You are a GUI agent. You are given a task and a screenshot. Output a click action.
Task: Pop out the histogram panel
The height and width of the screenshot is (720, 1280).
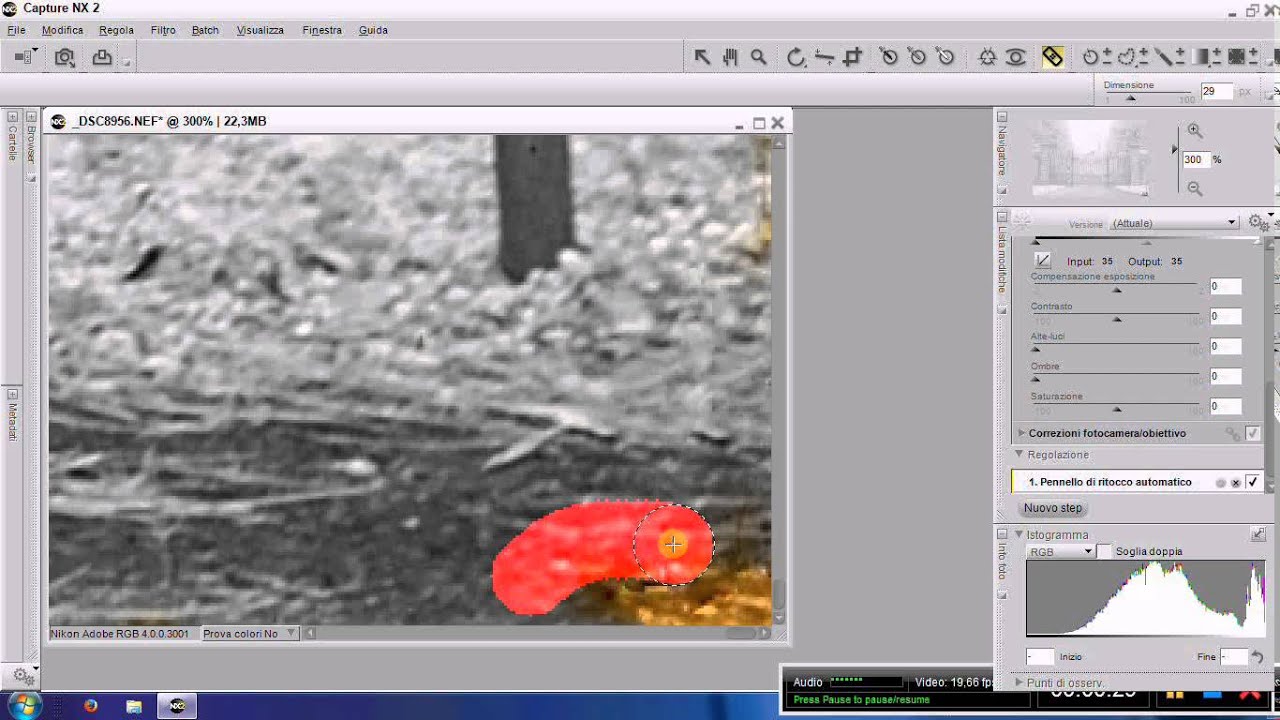[1258, 535]
